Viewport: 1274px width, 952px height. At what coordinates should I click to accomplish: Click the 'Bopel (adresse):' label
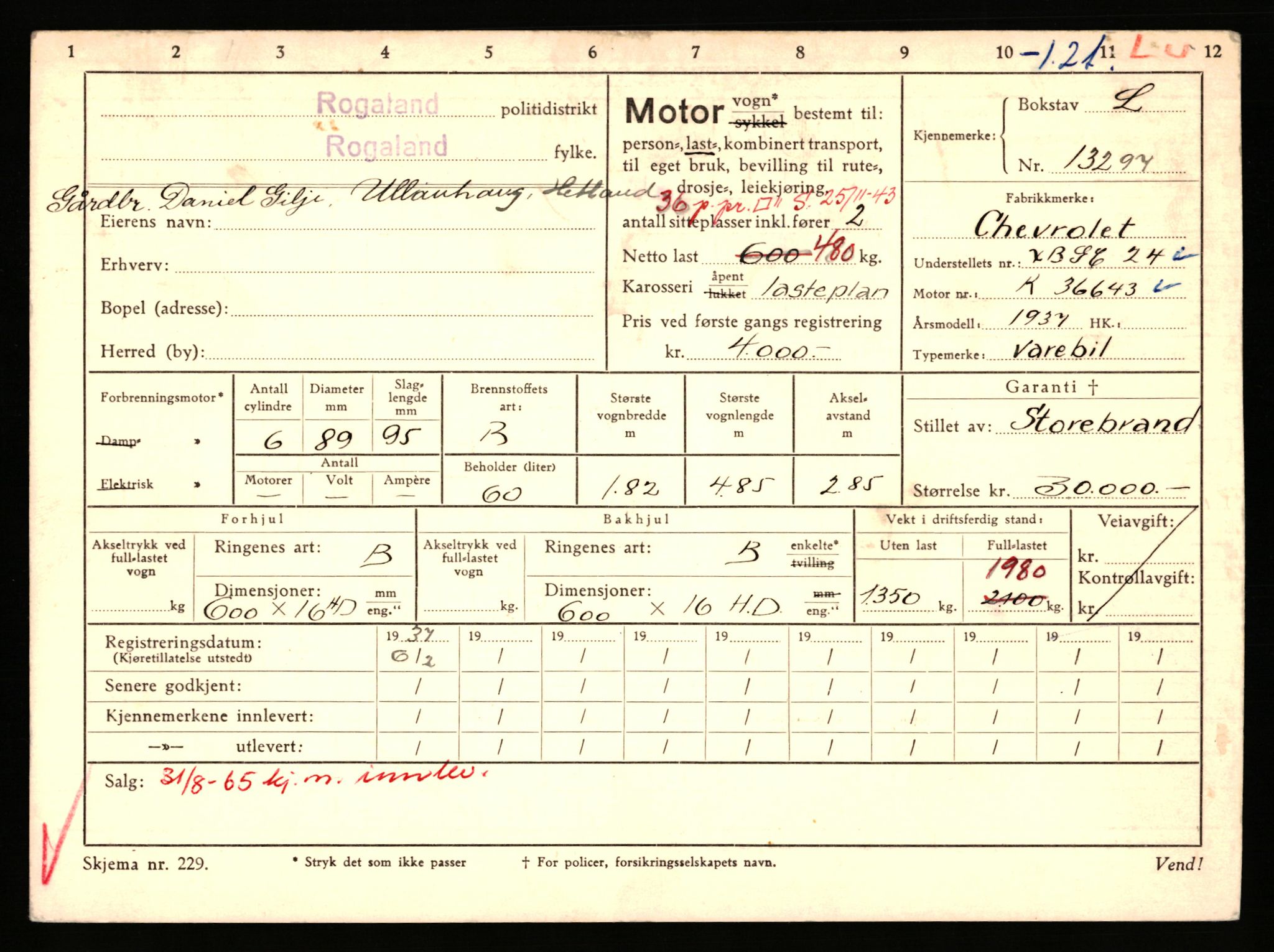tap(164, 308)
